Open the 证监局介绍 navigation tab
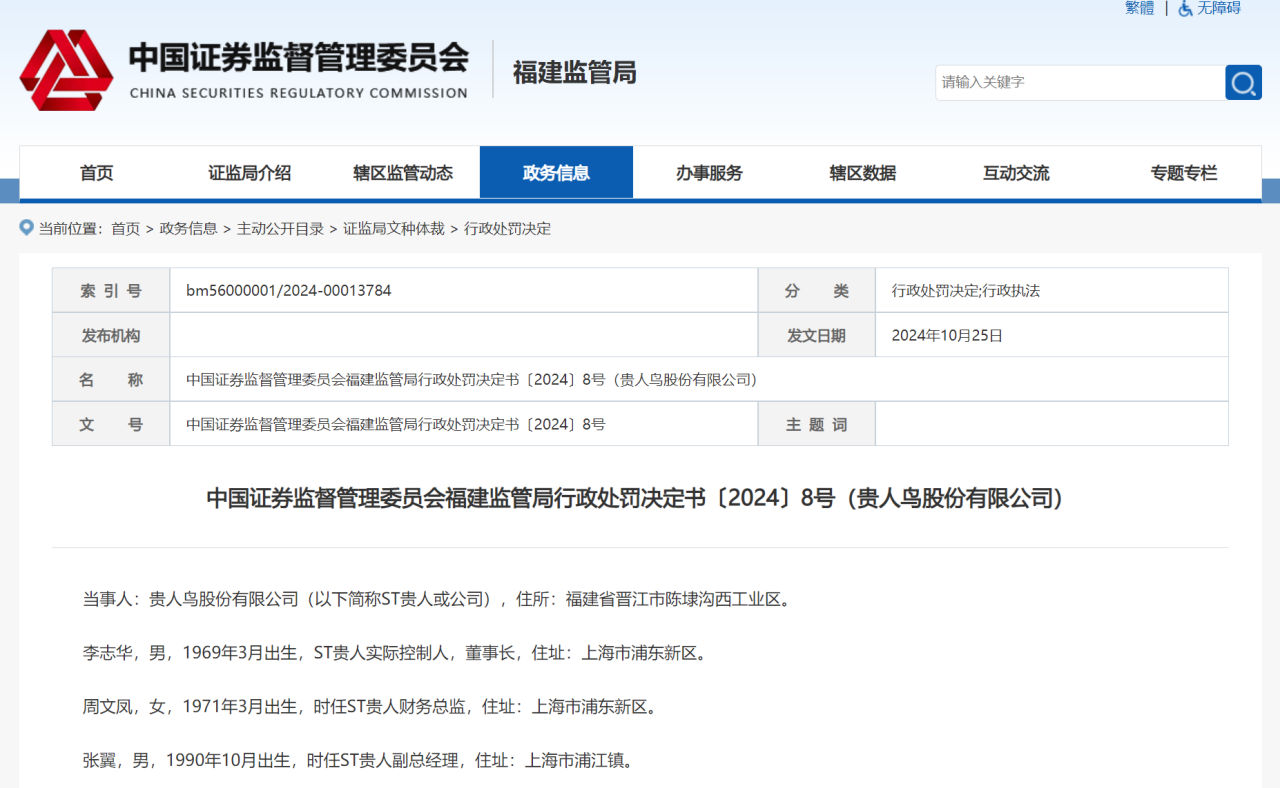Viewport: 1280px width, 788px height. coord(250,173)
